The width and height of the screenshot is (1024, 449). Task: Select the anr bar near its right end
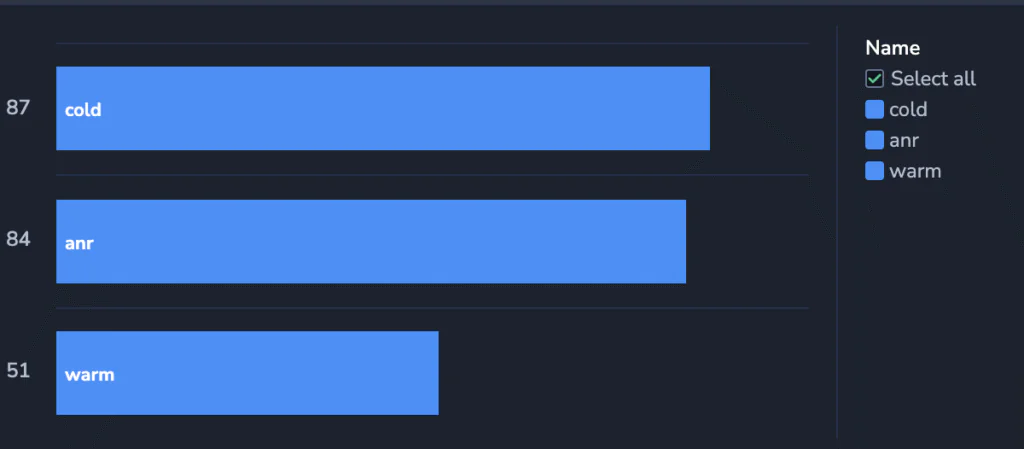coord(669,241)
